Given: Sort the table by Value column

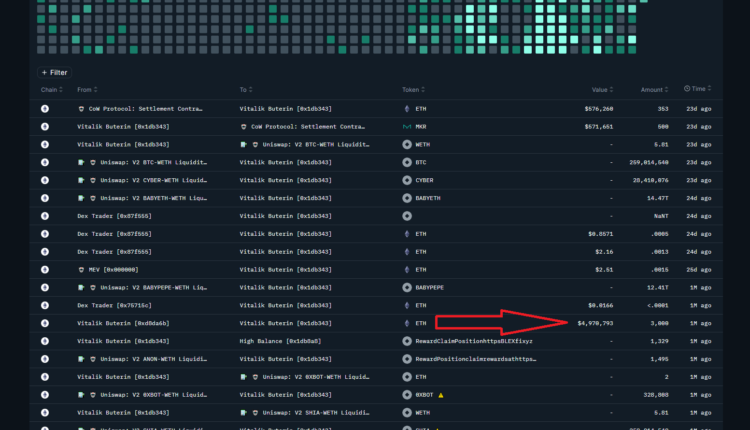Looking at the screenshot, I should (600, 89).
